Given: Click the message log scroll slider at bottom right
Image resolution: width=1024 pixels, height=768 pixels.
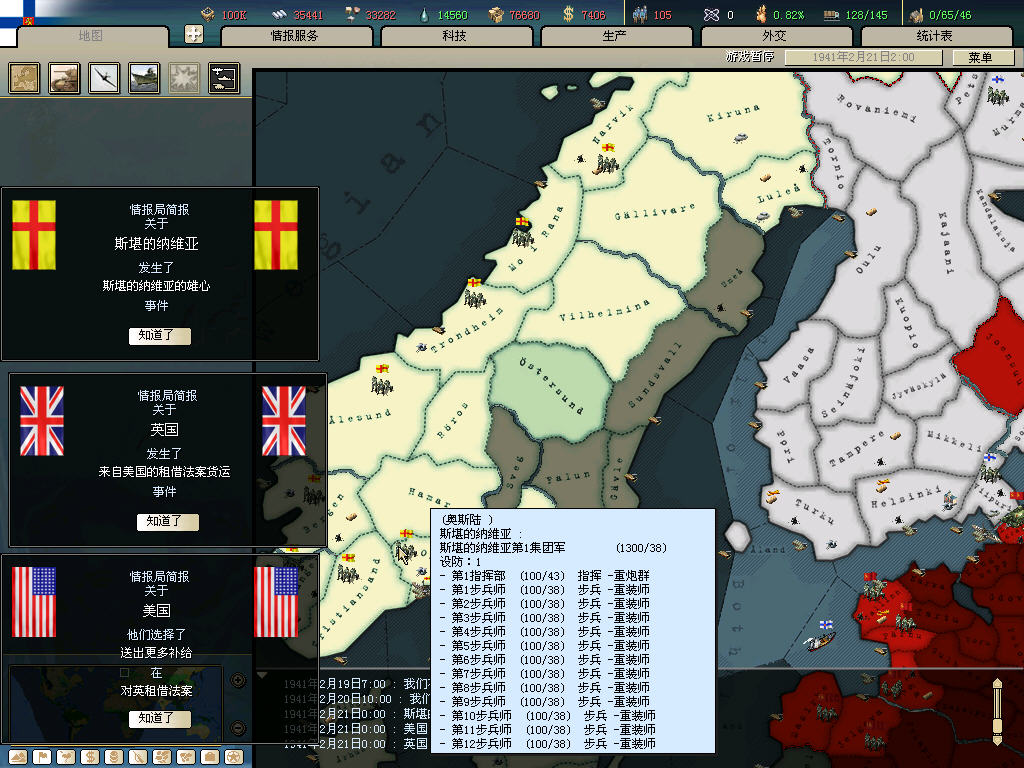Looking at the screenshot, I should click(x=996, y=710).
